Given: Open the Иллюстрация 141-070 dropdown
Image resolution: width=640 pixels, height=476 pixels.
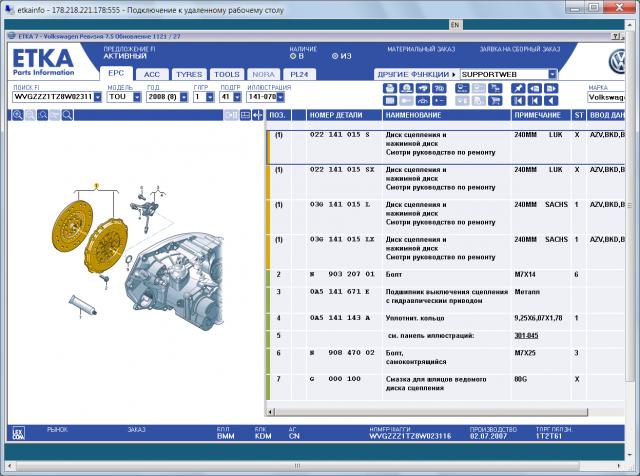Looking at the screenshot, I should click(x=280, y=97).
